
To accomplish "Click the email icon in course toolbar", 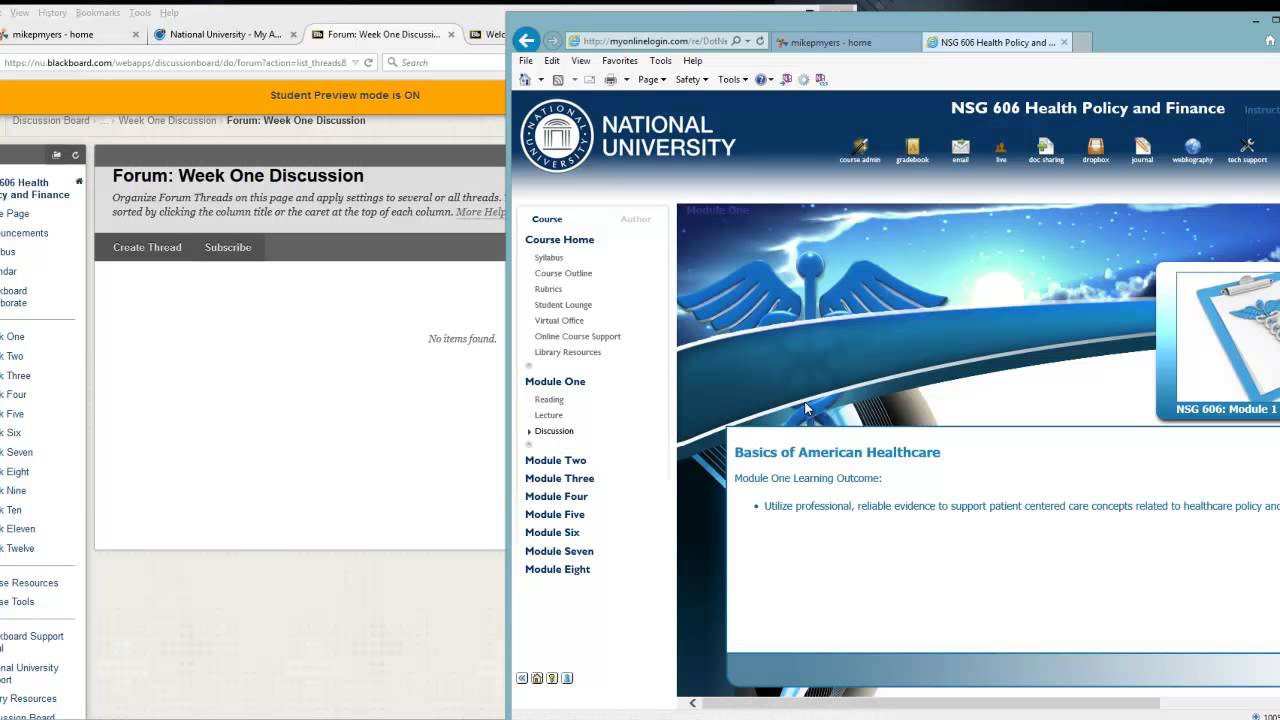I will tap(960, 147).
